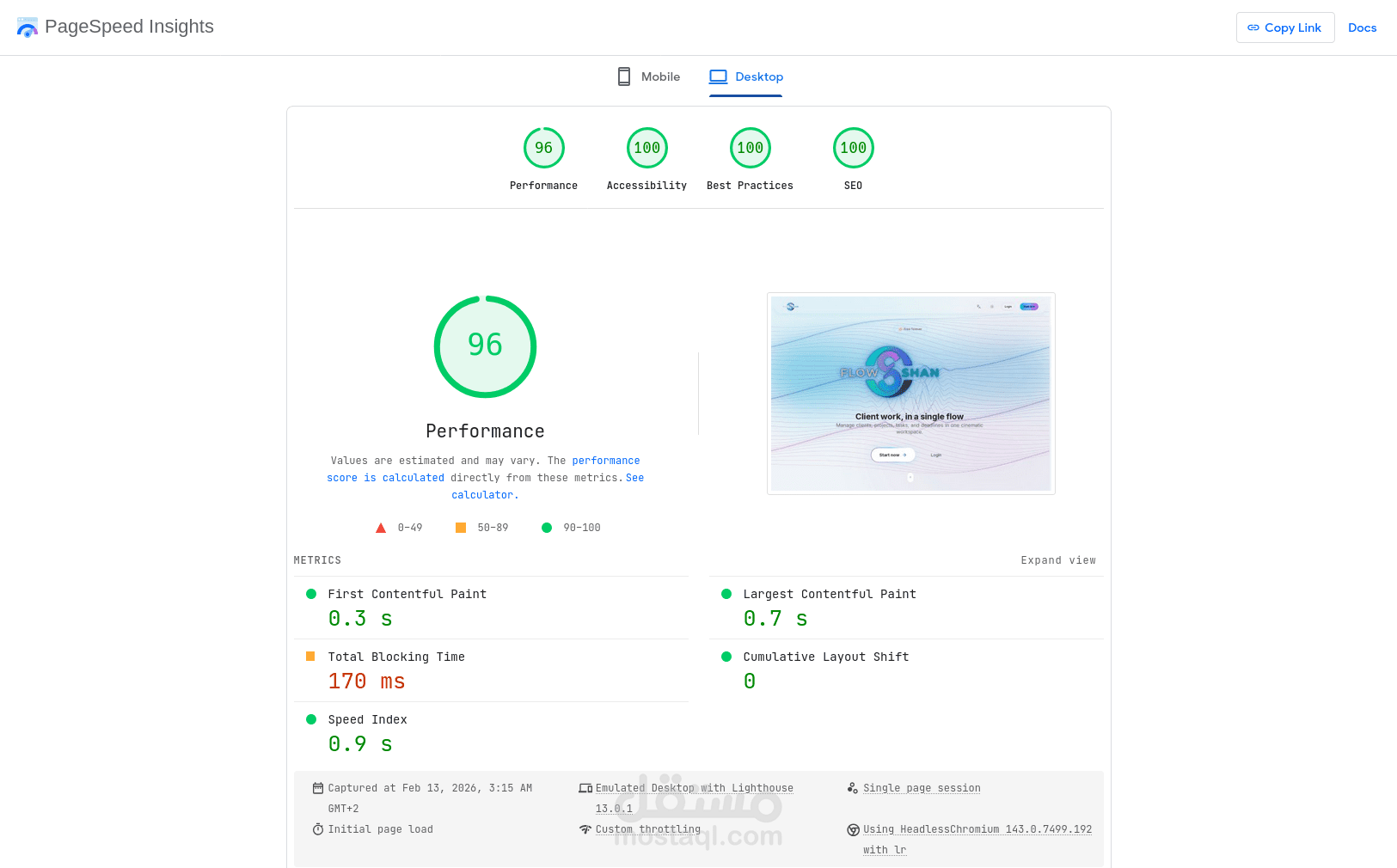Click the Initial page load text
The image size is (1397, 868).
tap(380, 829)
